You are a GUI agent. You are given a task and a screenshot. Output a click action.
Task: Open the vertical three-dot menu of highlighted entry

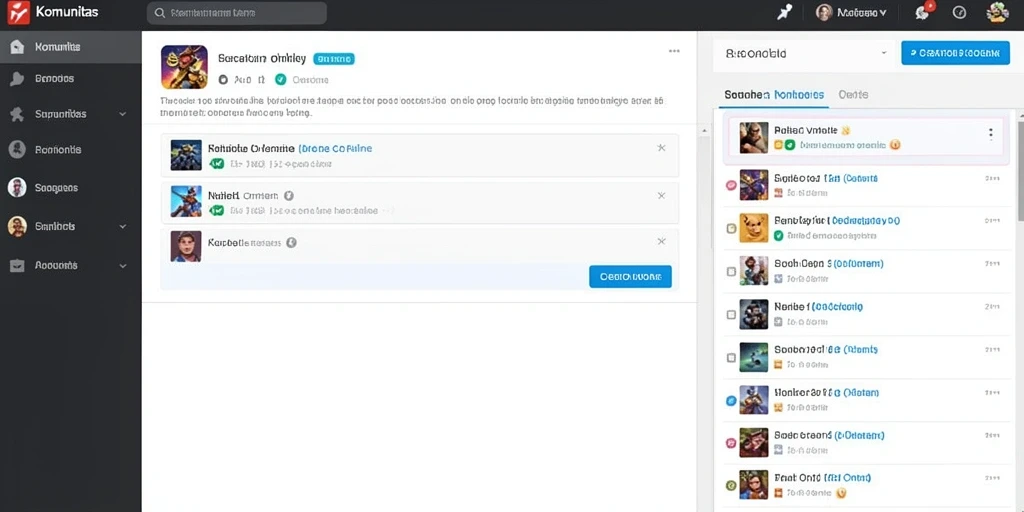coord(990,135)
